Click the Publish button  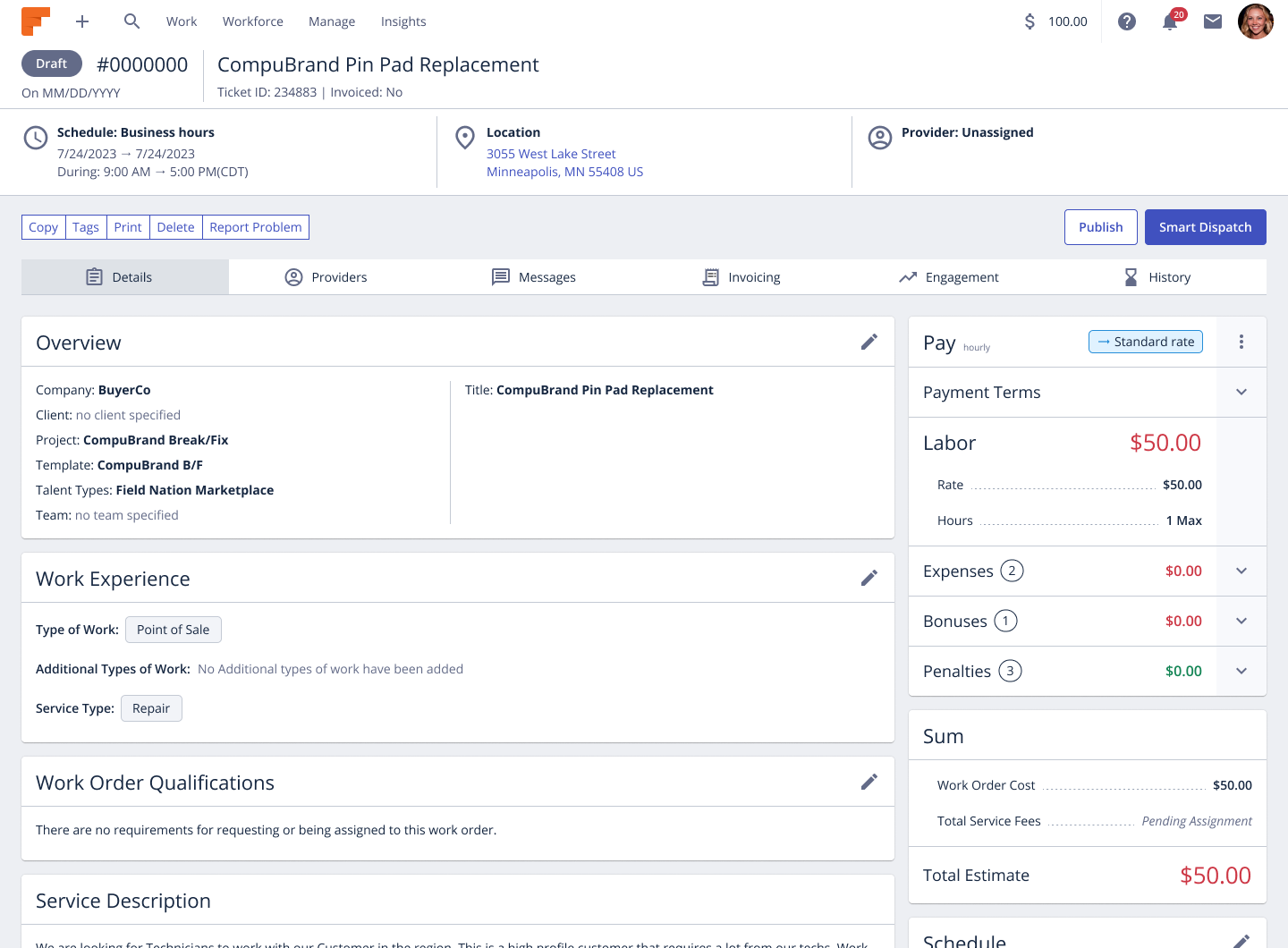tap(1101, 227)
